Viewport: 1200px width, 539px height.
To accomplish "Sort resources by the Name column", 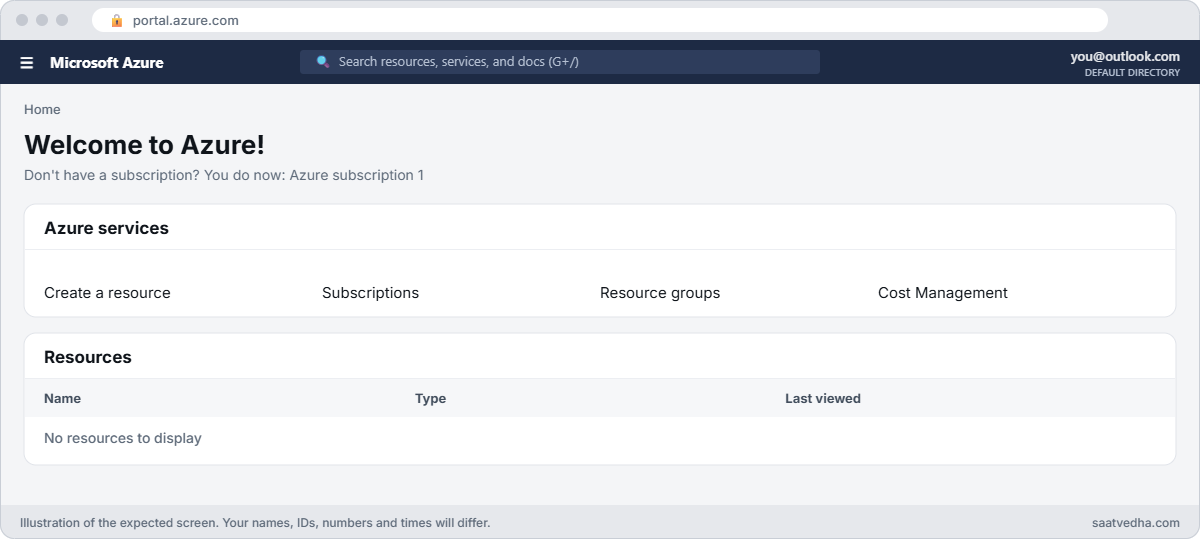I will coord(62,398).
